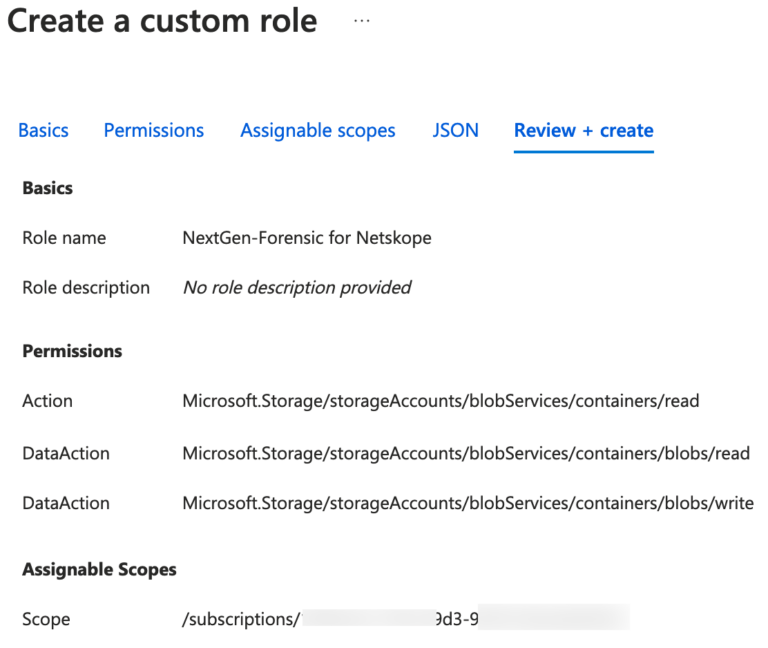The height and width of the screenshot is (648, 768).
Task: Select the blobs/write DataAction permission value
Action: pyautogui.click(x=467, y=504)
